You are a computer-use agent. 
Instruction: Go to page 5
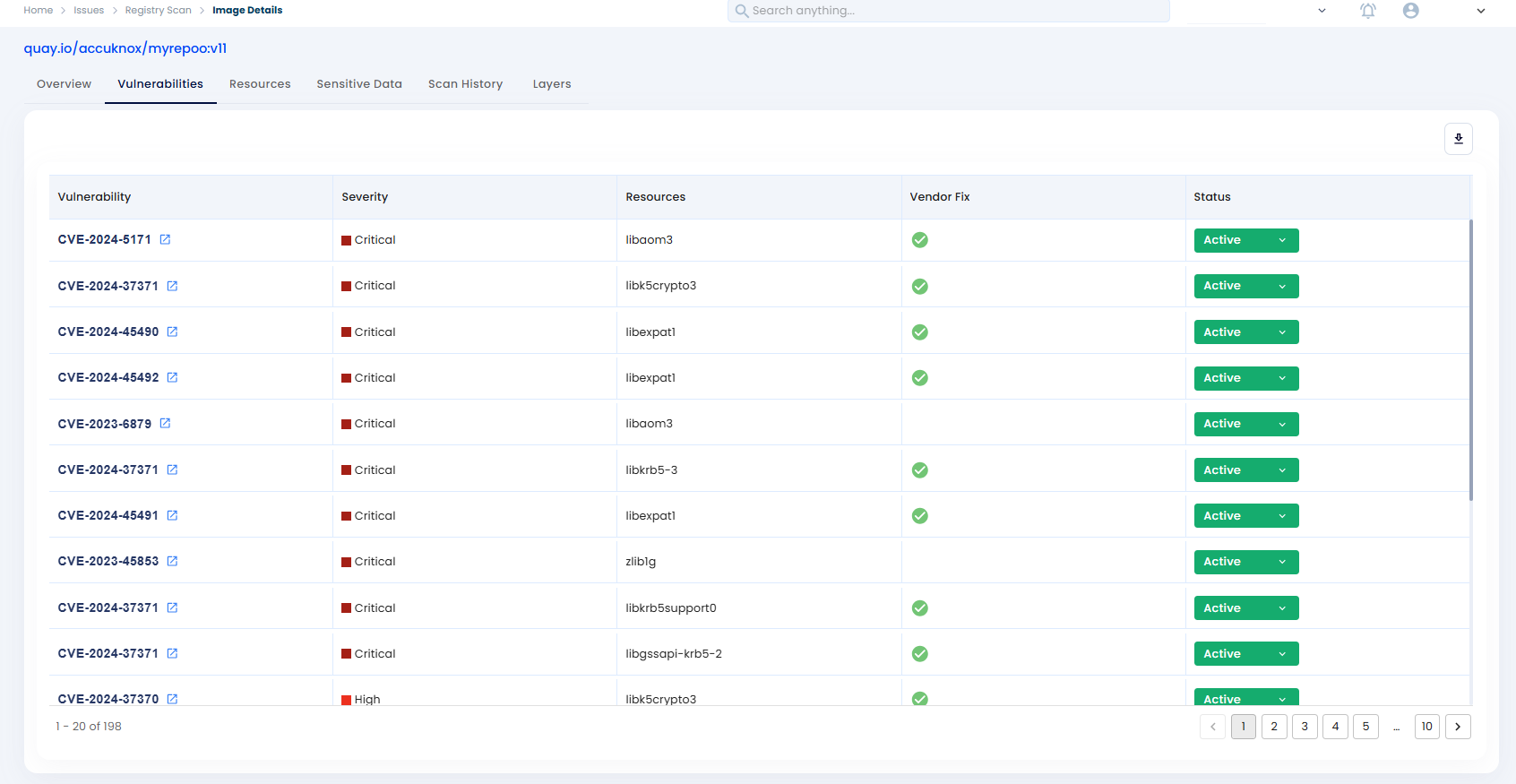pyautogui.click(x=1365, y=727)
